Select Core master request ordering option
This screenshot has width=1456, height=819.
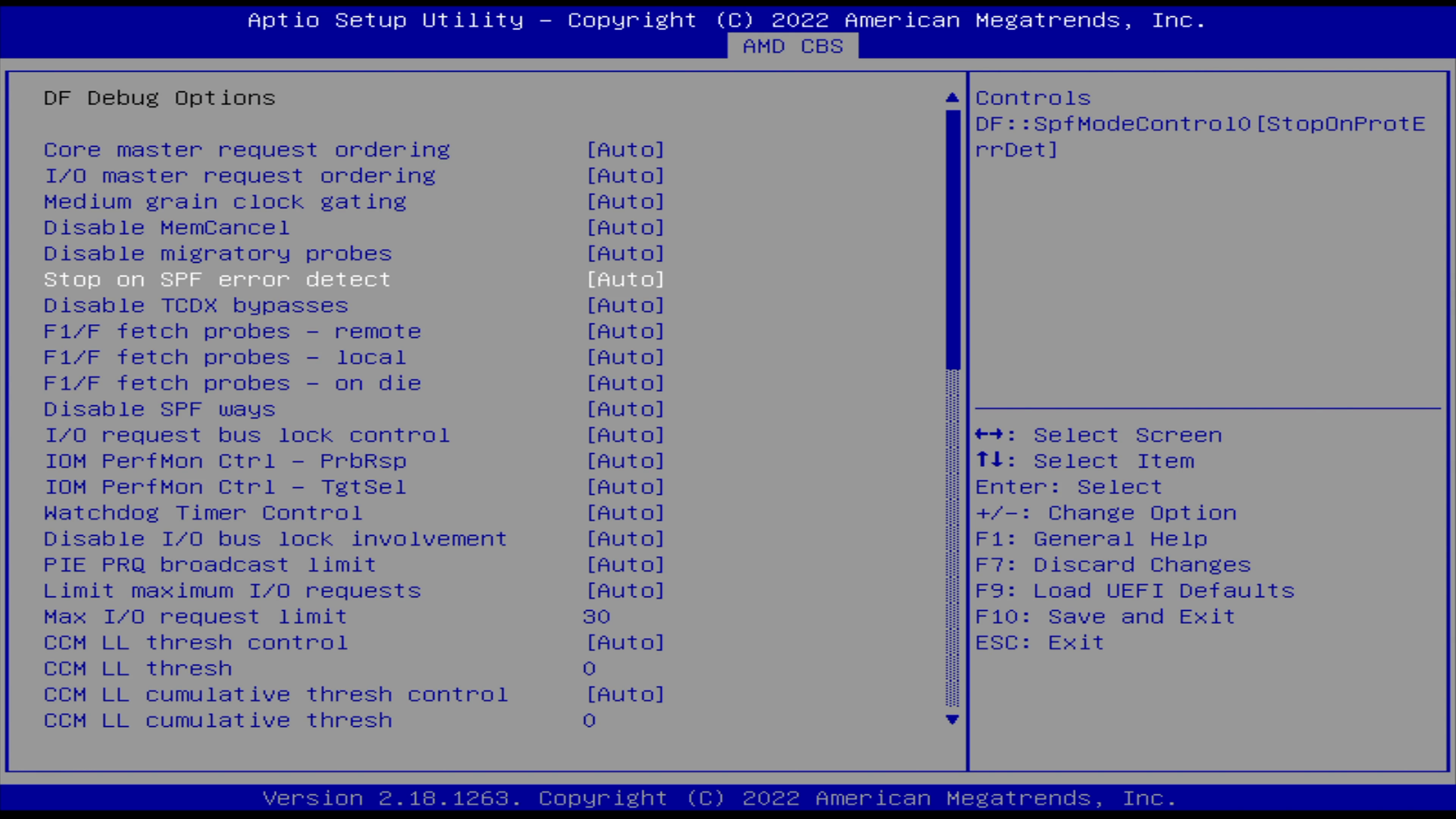pyautogui.click(x=247, y=150)
